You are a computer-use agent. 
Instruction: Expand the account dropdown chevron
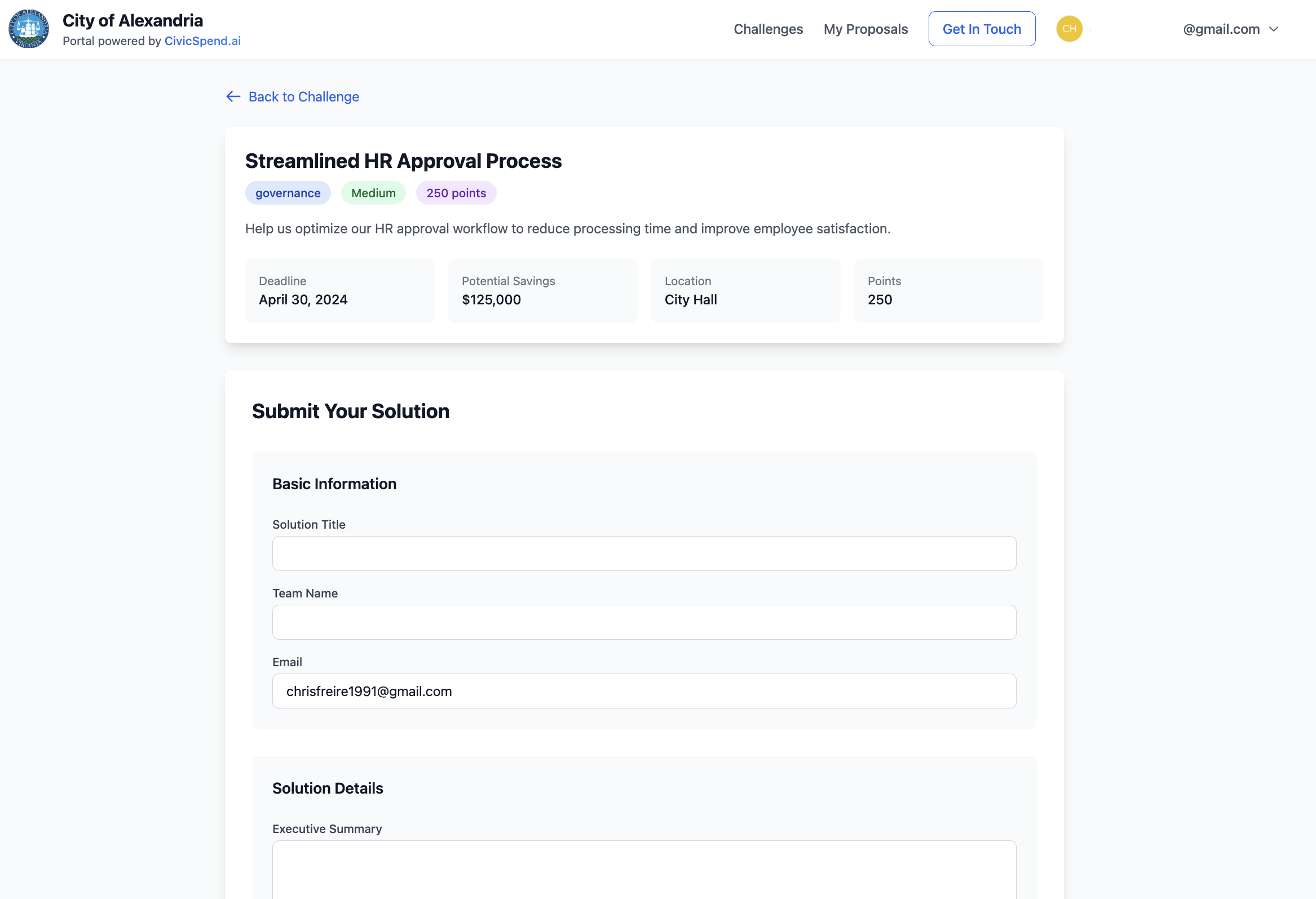click(1274, 29)
